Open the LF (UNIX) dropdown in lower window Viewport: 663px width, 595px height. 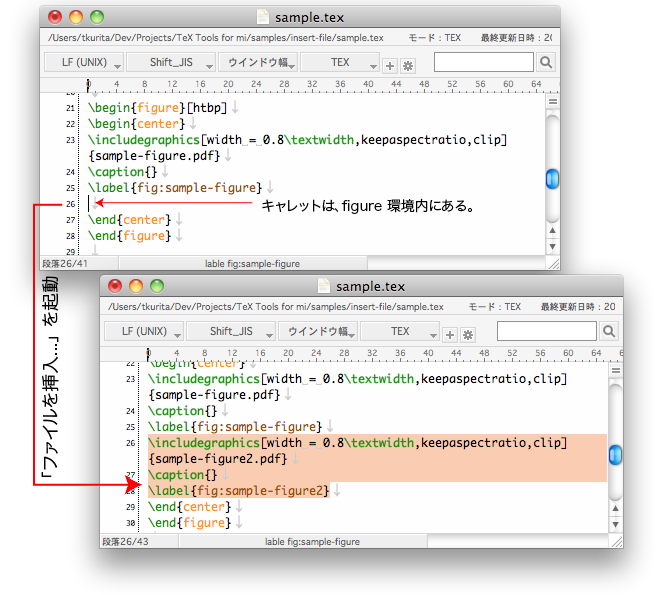(141, 332)
